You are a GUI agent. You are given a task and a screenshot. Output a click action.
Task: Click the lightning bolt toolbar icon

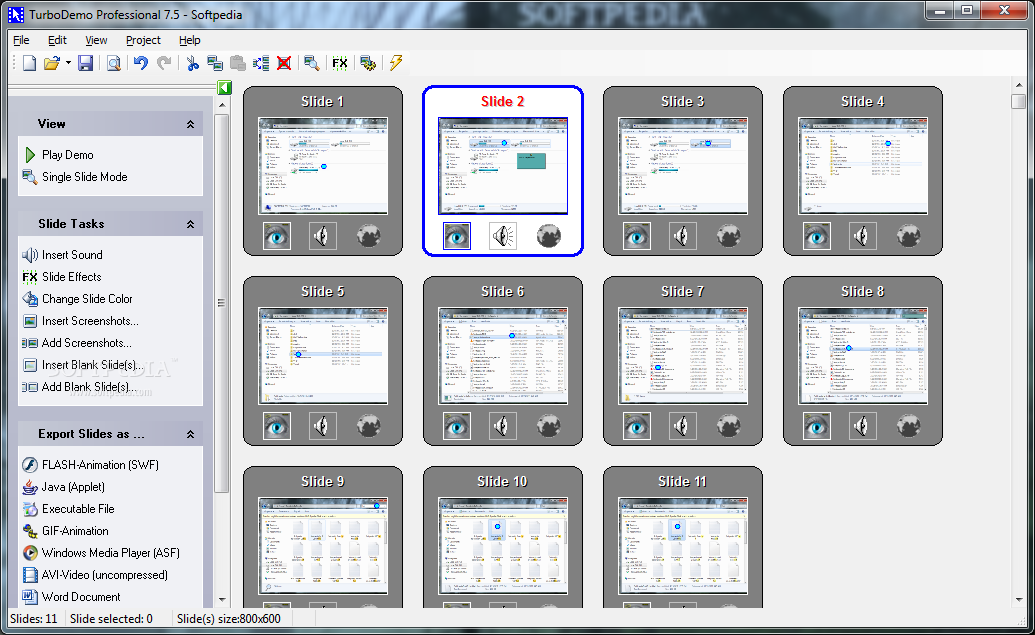coord(396,63)
